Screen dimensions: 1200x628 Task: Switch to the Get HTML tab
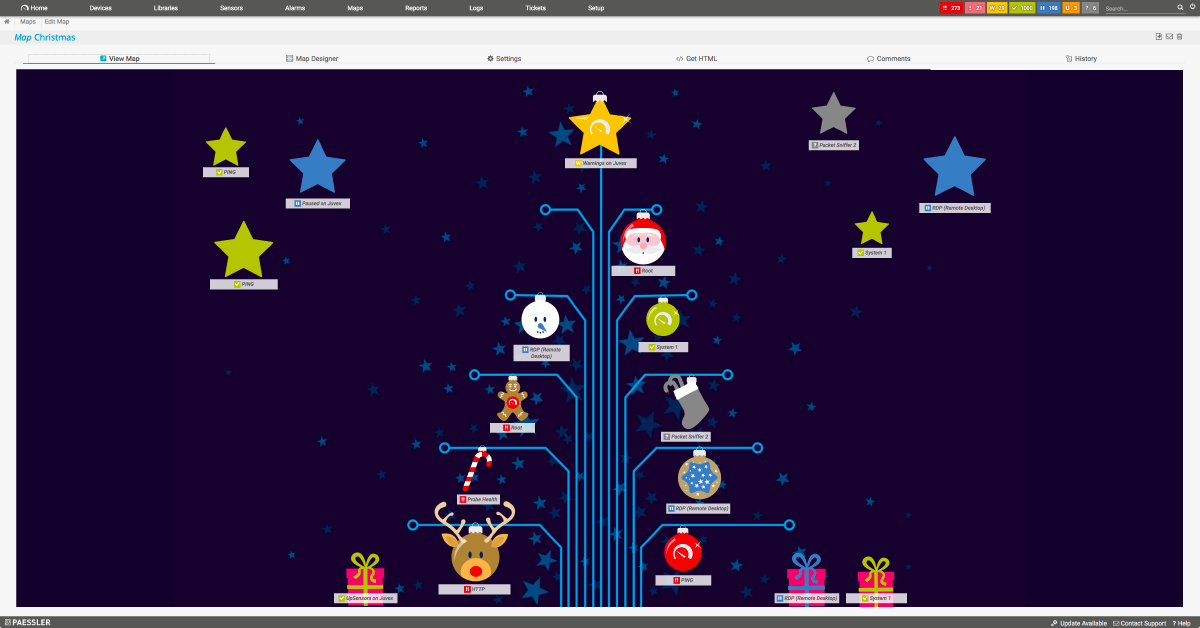[x=696, y=59]
